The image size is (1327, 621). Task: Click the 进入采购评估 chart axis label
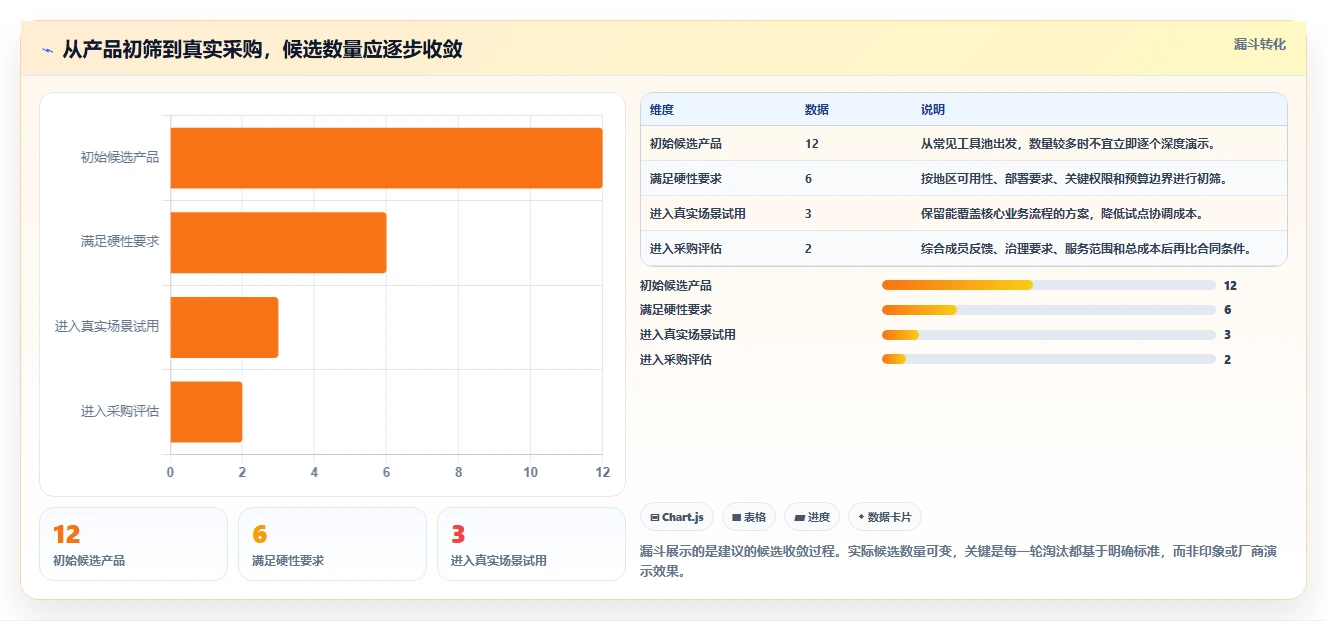pos(120,411)
